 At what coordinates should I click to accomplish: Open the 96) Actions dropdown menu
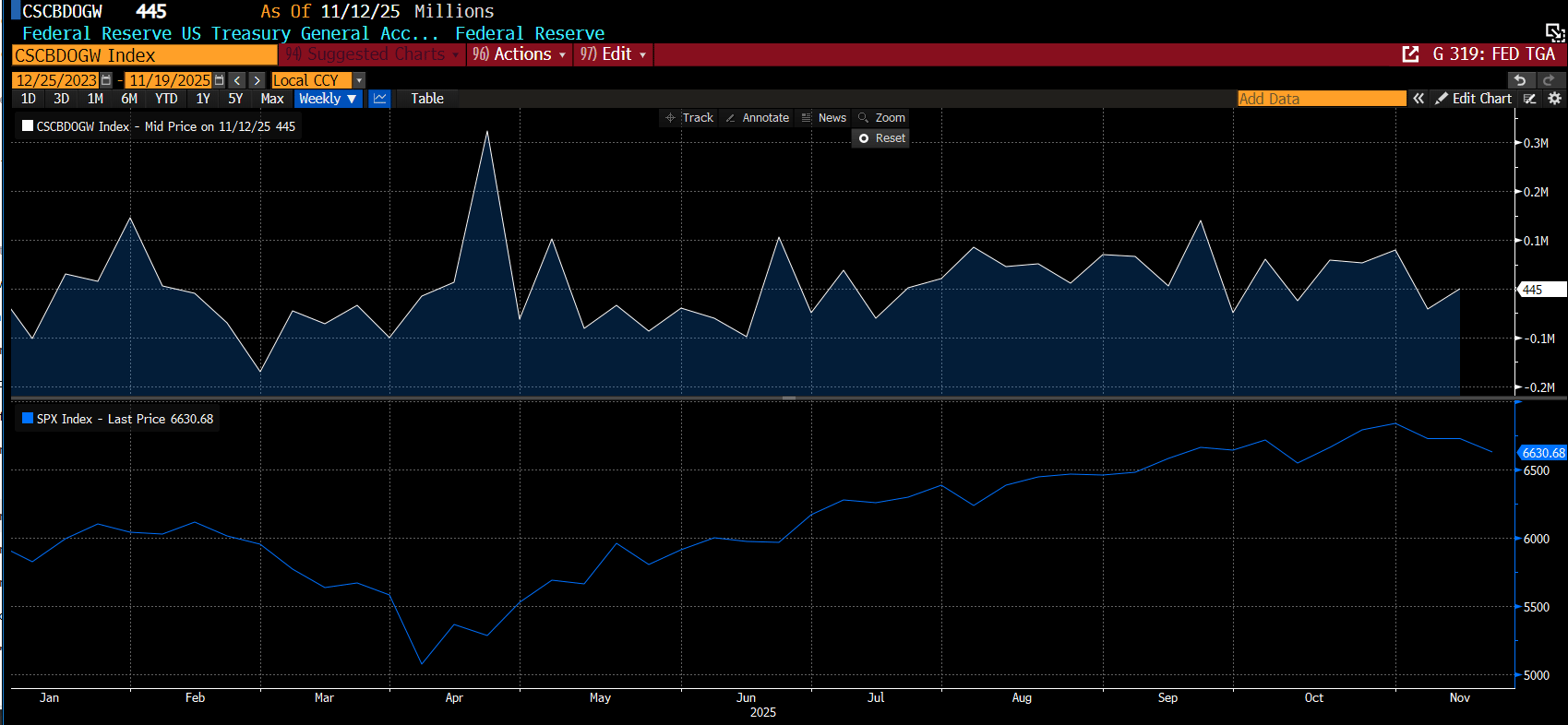520,54
